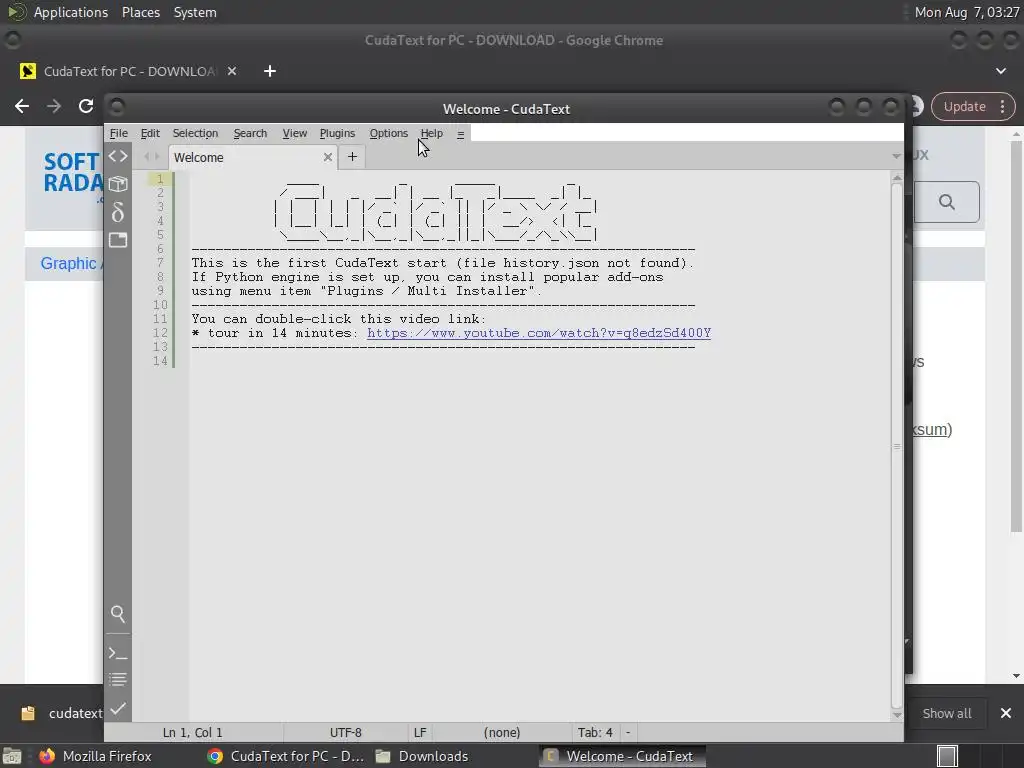
Task: Click the CudaText editor vertical scrollbar
Action: coord(897,446)
